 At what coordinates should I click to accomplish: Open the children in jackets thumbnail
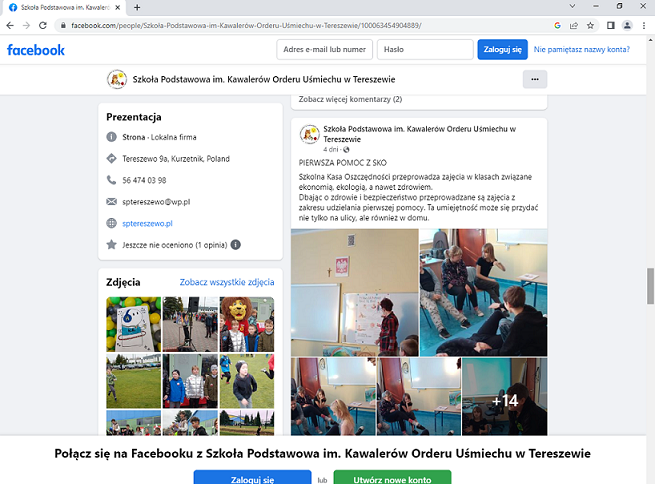coord(190,381)
